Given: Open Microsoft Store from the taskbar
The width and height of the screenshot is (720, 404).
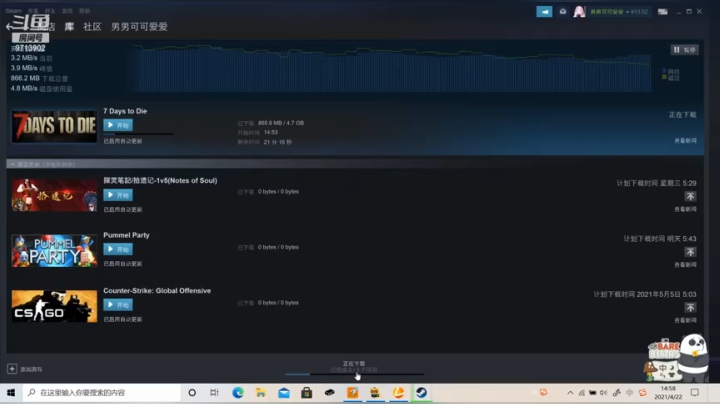Looking at the screenshot, I should tap(306, 393).
